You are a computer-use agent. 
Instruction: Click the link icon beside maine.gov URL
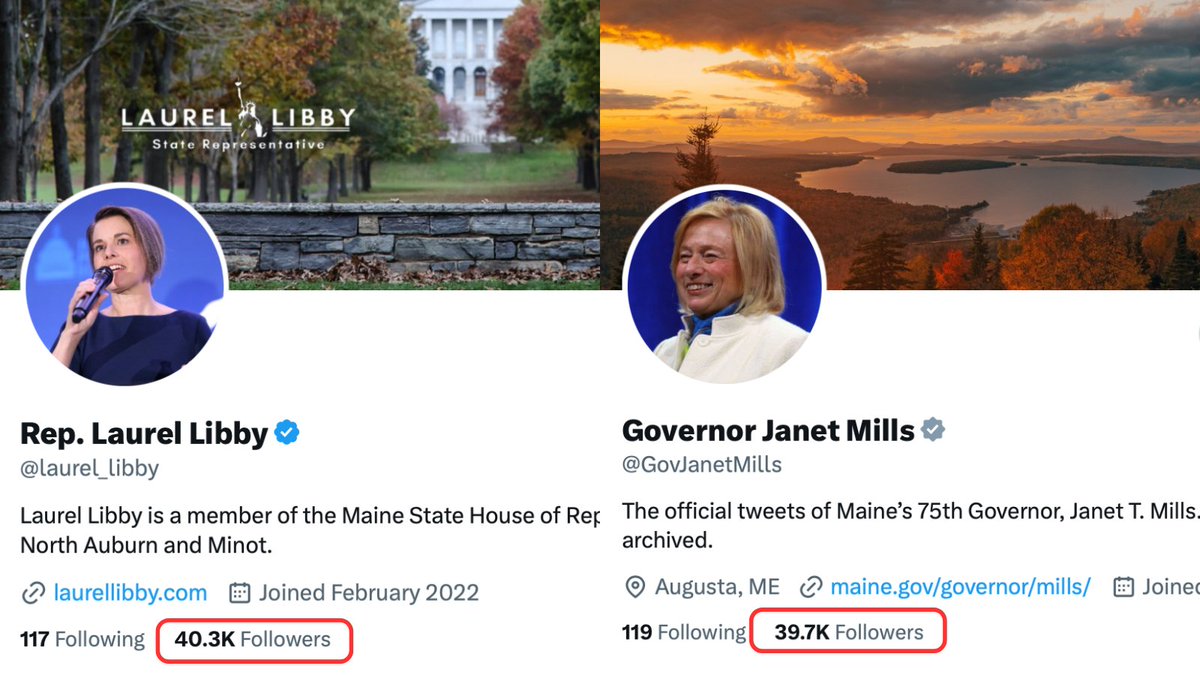point(812,587)
